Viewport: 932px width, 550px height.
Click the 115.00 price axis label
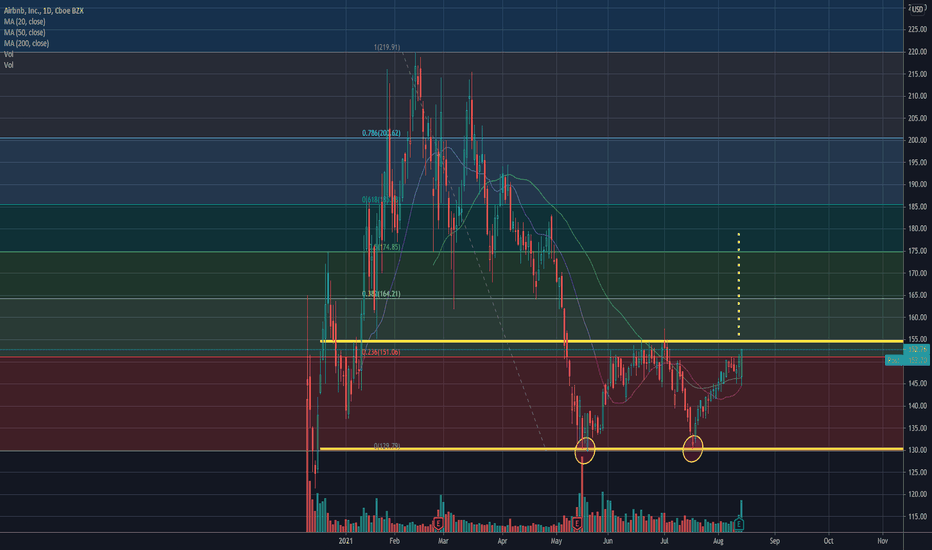[917, 517]
